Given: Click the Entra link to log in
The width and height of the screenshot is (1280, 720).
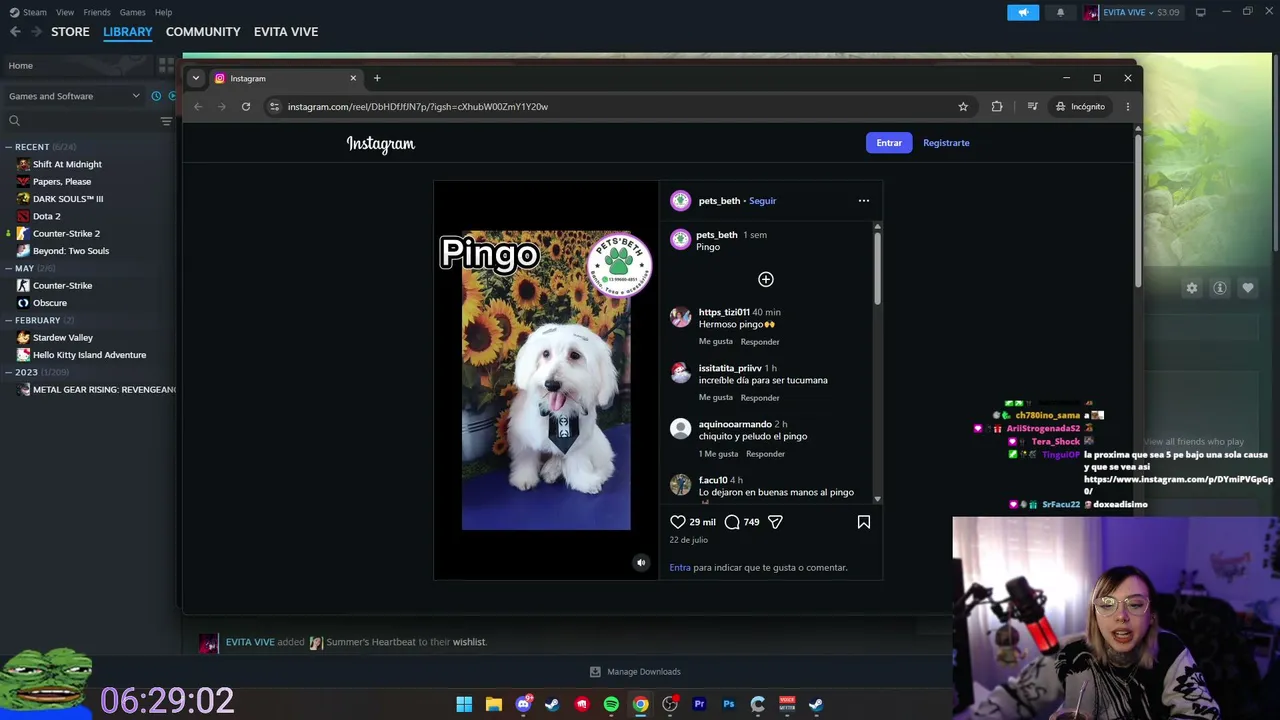Looking at the screenshot, I should 680,568.
